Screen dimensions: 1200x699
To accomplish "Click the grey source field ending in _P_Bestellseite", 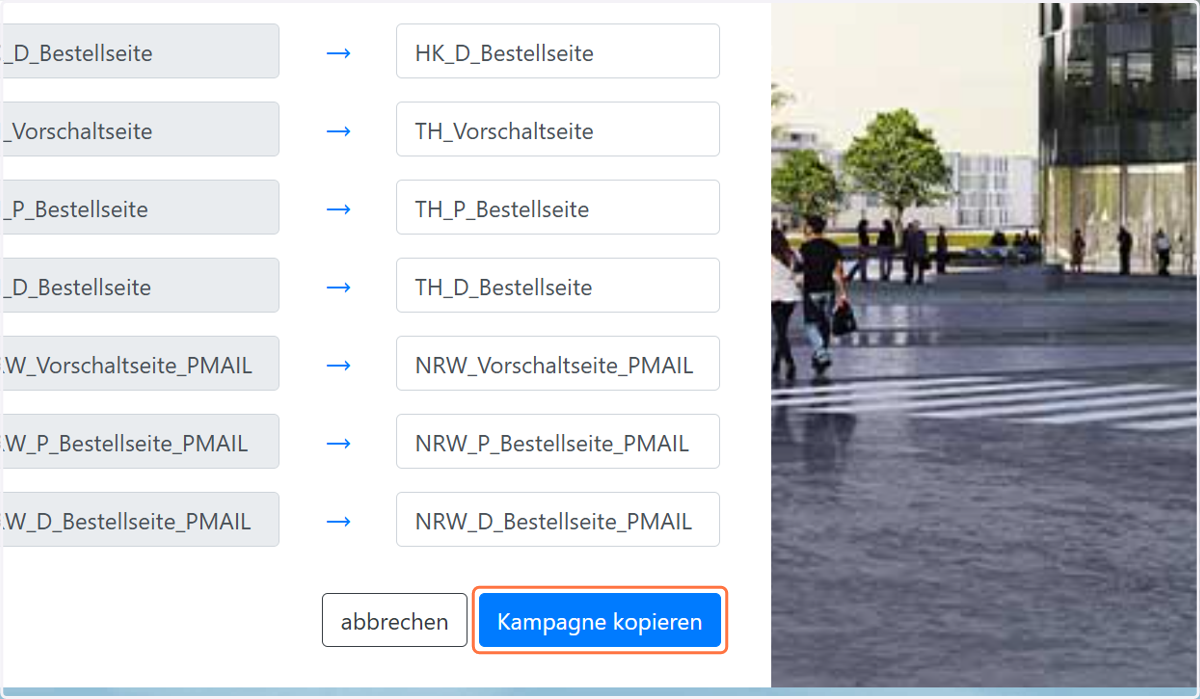I will point(140,208).
